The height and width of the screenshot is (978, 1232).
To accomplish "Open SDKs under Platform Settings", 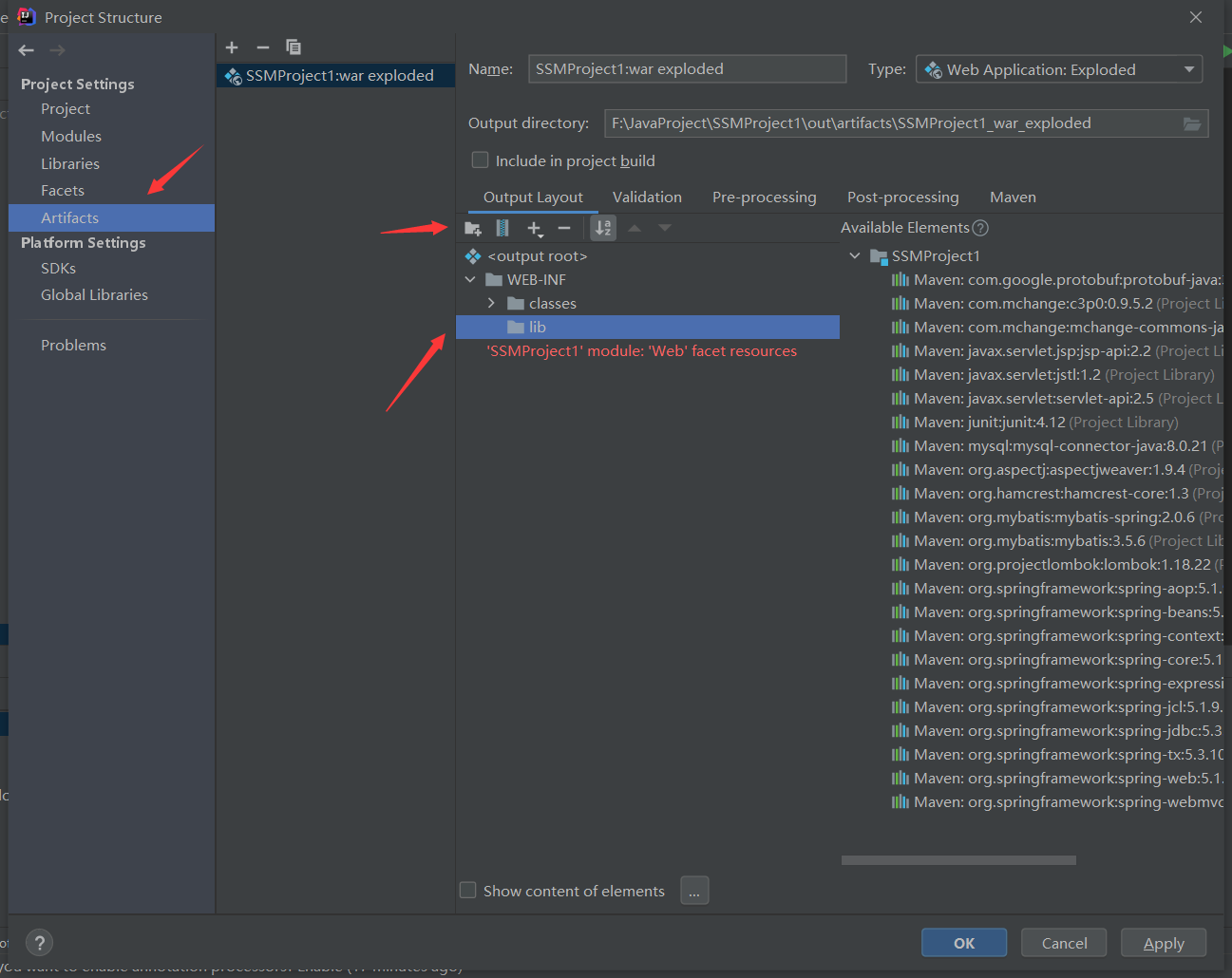I will [58, 269].
